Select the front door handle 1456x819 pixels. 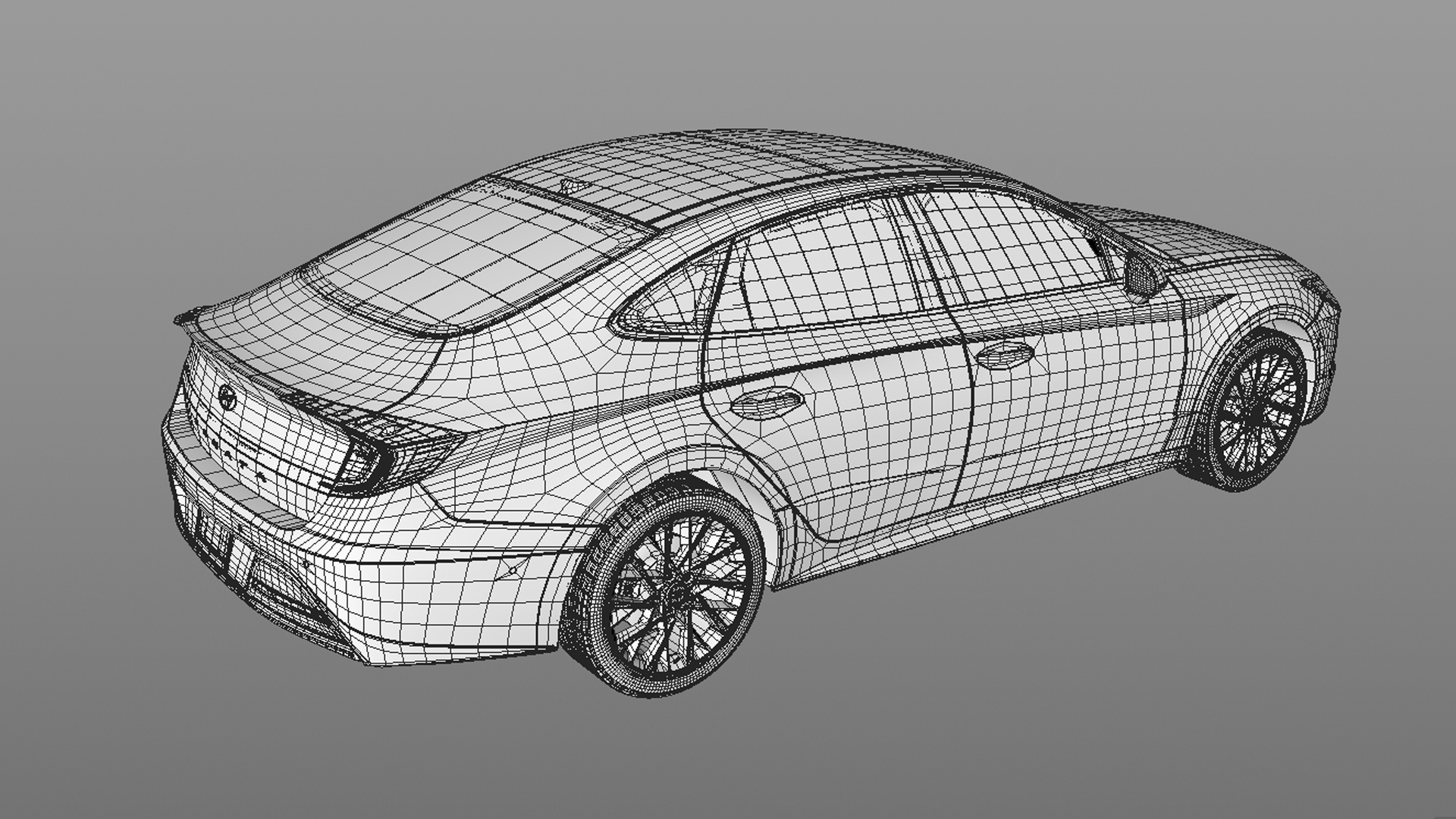1005,354
